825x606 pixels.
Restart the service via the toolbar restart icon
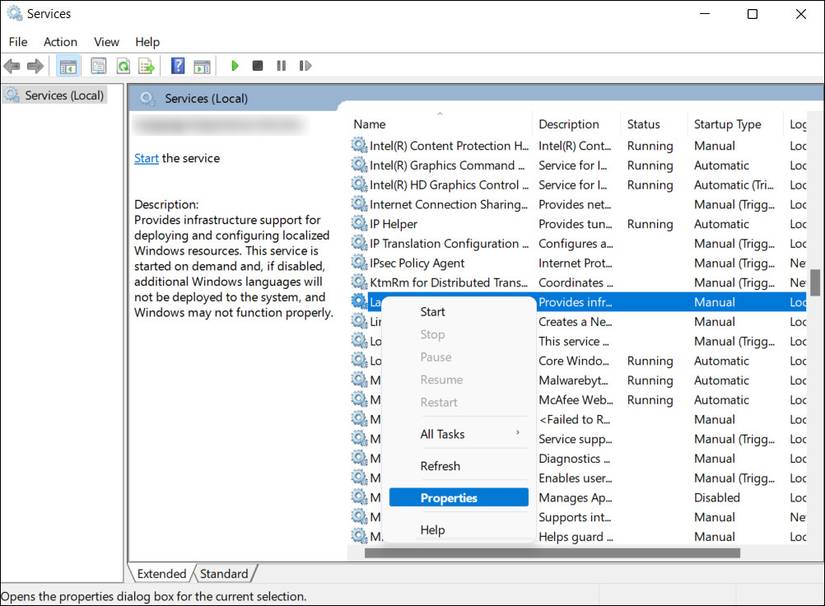(x=305, y=66)
